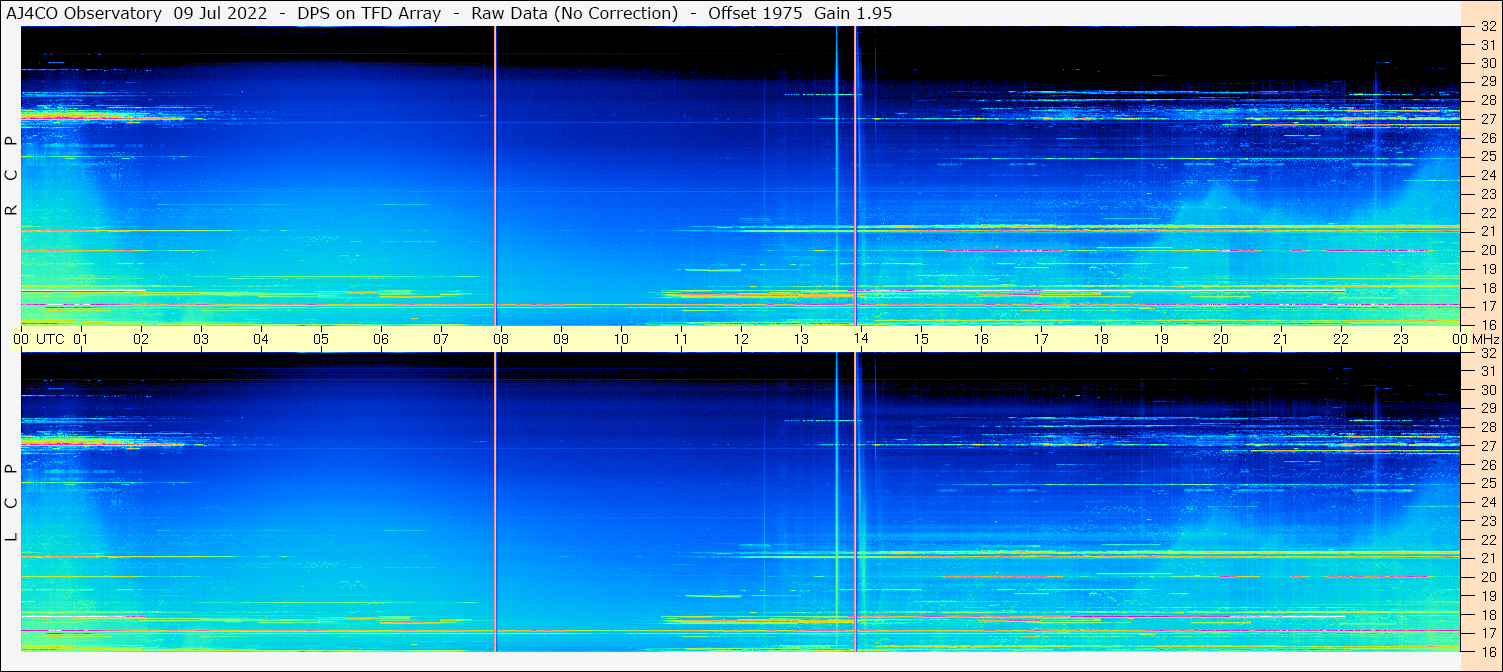
Task: Click the 06 hour tick label
Action: pyautogui.click(x=381, y=339)
